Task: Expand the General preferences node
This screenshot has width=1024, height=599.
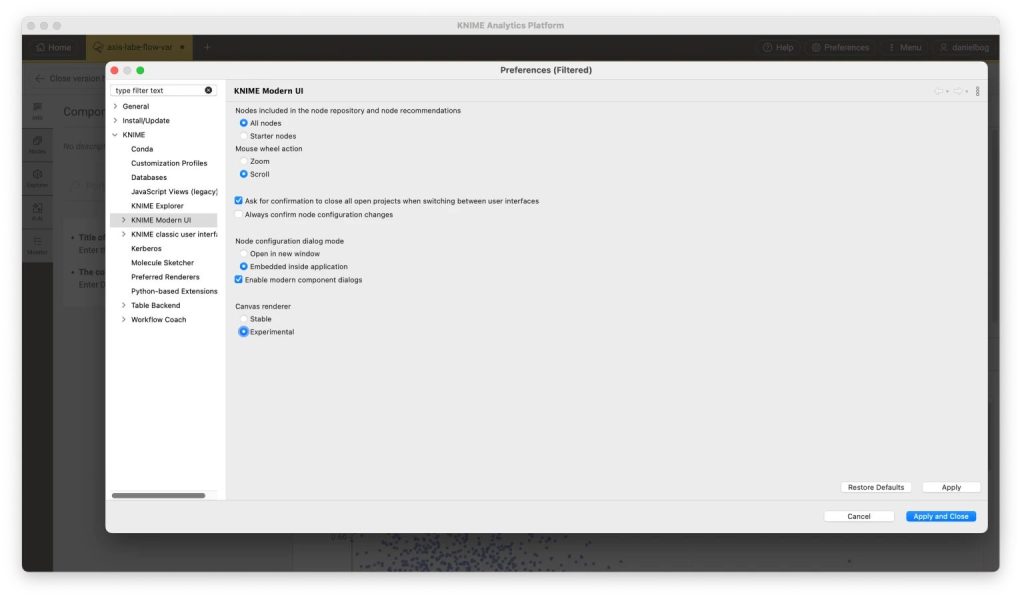Action: 116,106
